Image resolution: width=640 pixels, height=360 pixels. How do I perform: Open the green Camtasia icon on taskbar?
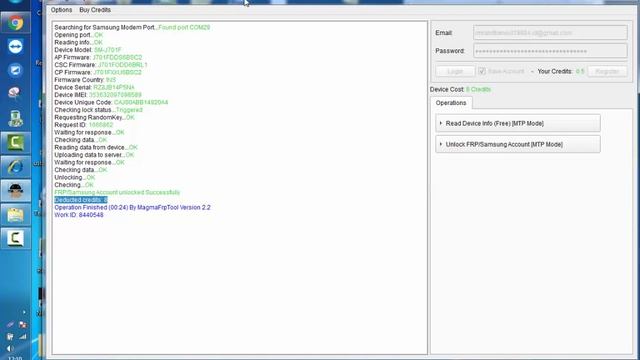tap(16, 142)
